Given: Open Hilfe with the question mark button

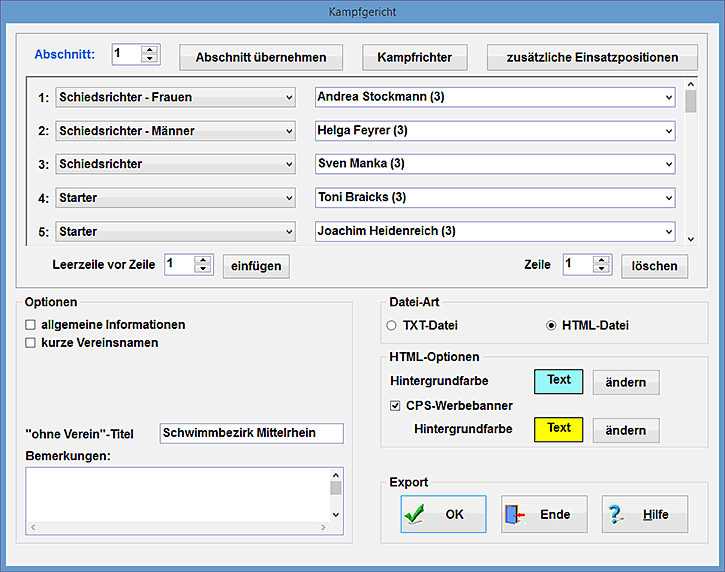Looking at the screenshot, I should point(644,515).
